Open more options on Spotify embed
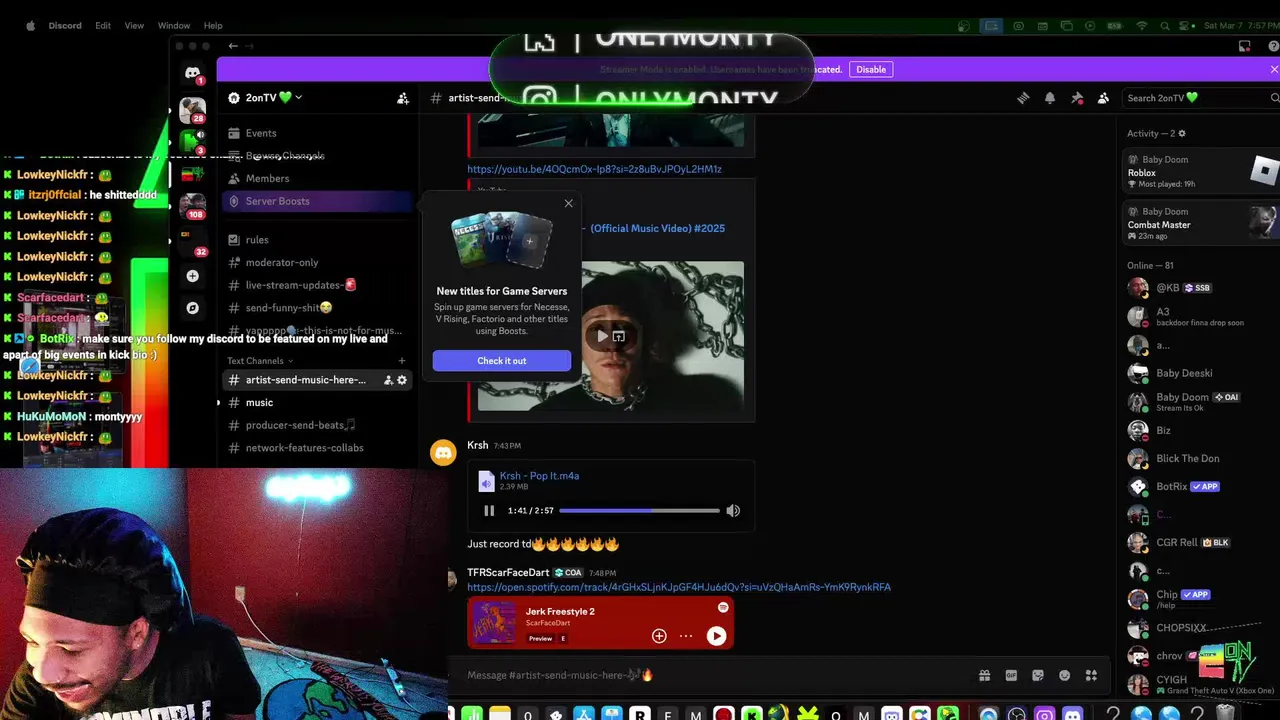Screen dimensions: 1280x720 [686, 635]
